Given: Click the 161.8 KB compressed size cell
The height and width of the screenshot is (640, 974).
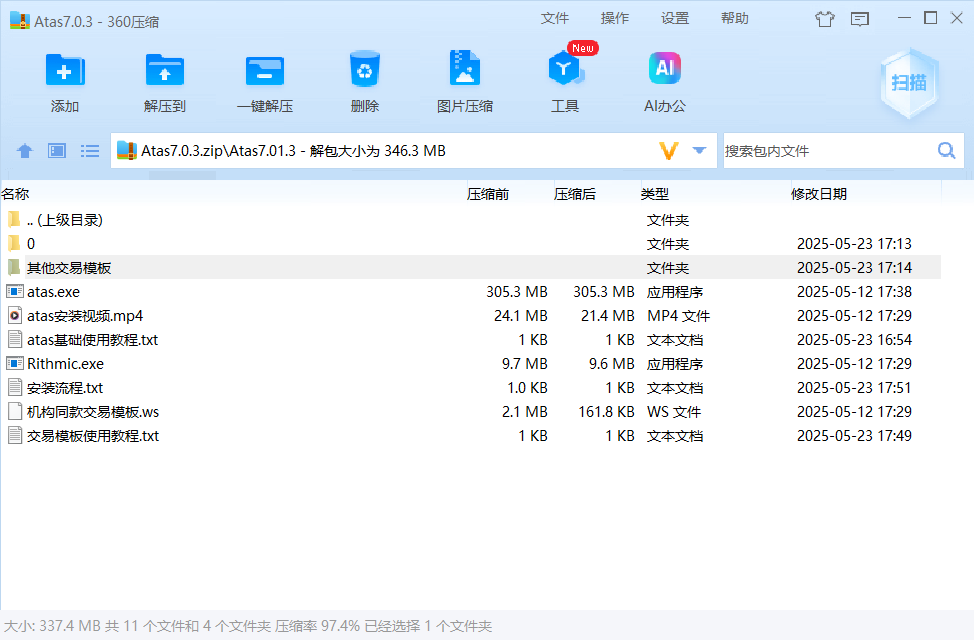Looking at the screenshot, I should [x=606, y=412].
